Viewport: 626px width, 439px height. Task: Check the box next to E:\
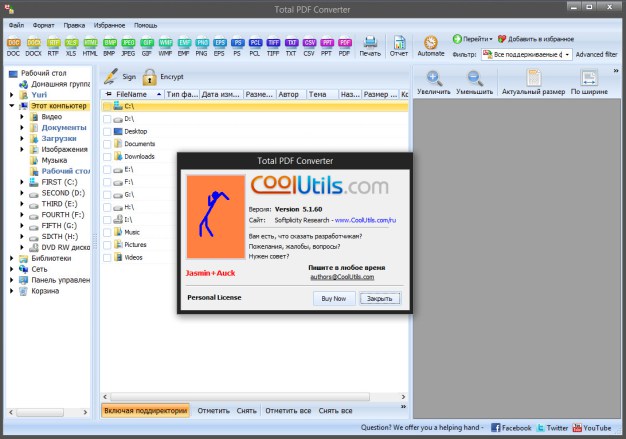(107, 170)
